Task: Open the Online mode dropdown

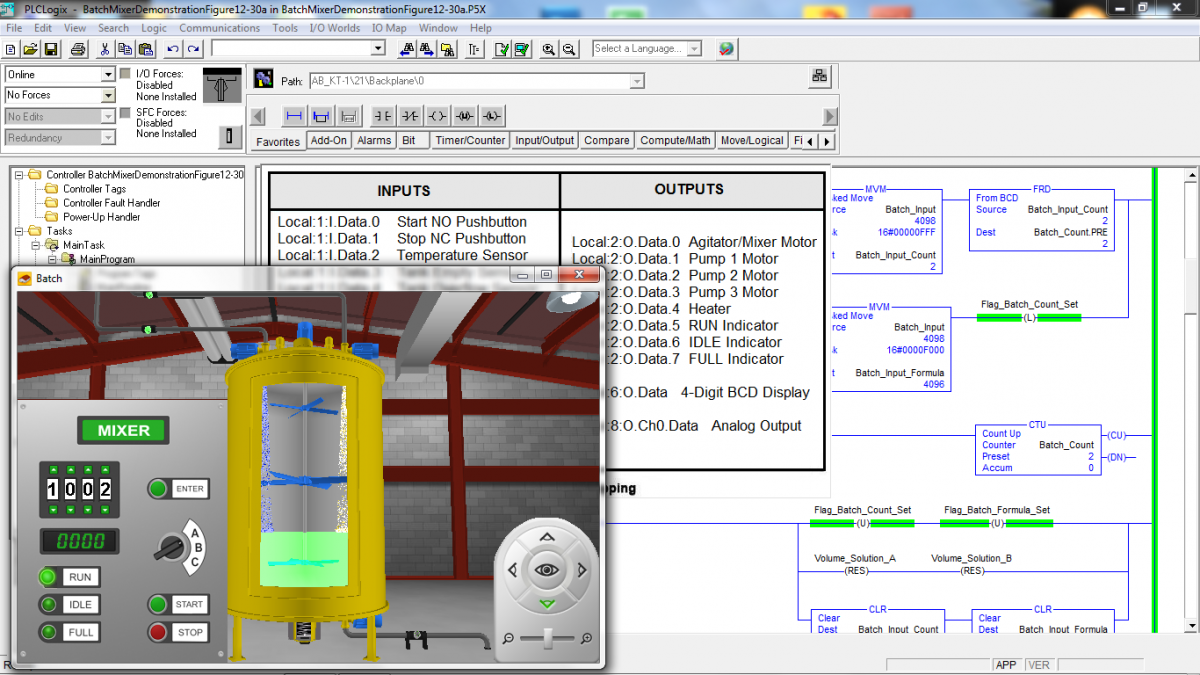Action: pyautogui.click(x=108, y=75)
